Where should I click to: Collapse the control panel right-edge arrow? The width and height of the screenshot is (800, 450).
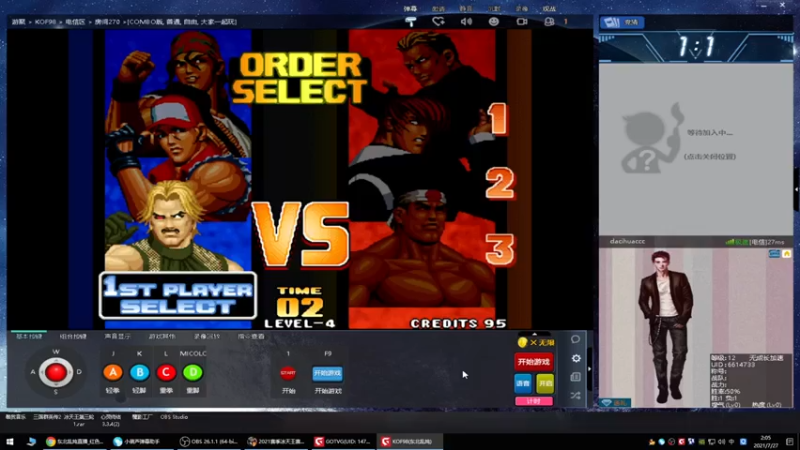590,368
